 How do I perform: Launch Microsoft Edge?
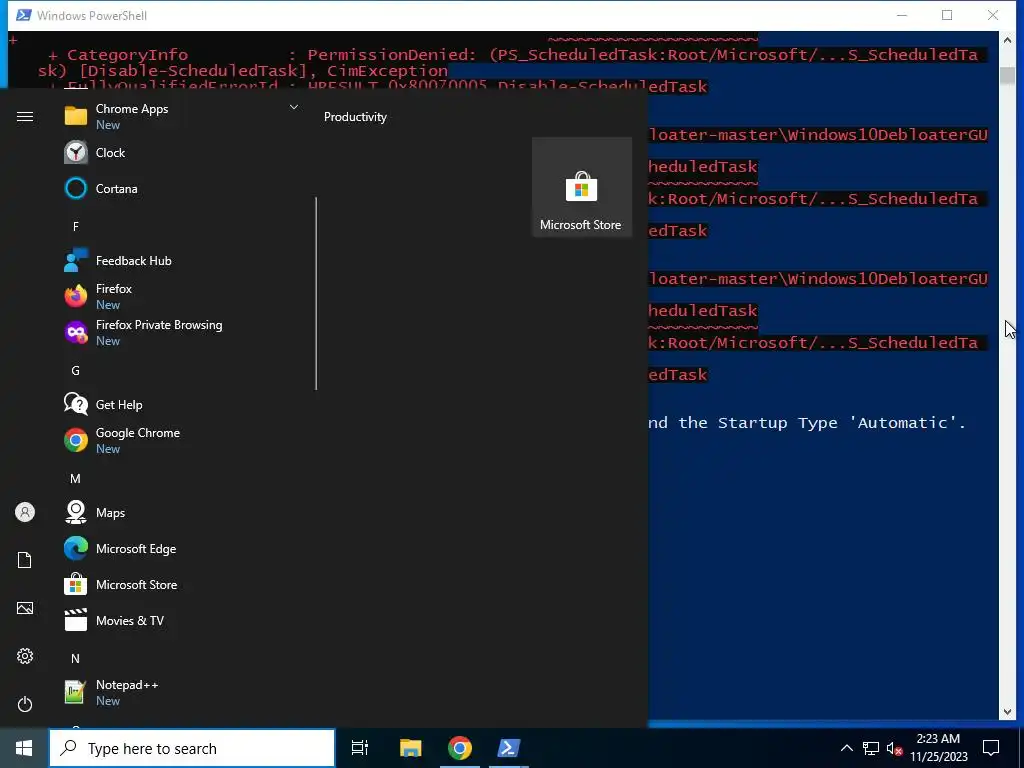point(180,549)
